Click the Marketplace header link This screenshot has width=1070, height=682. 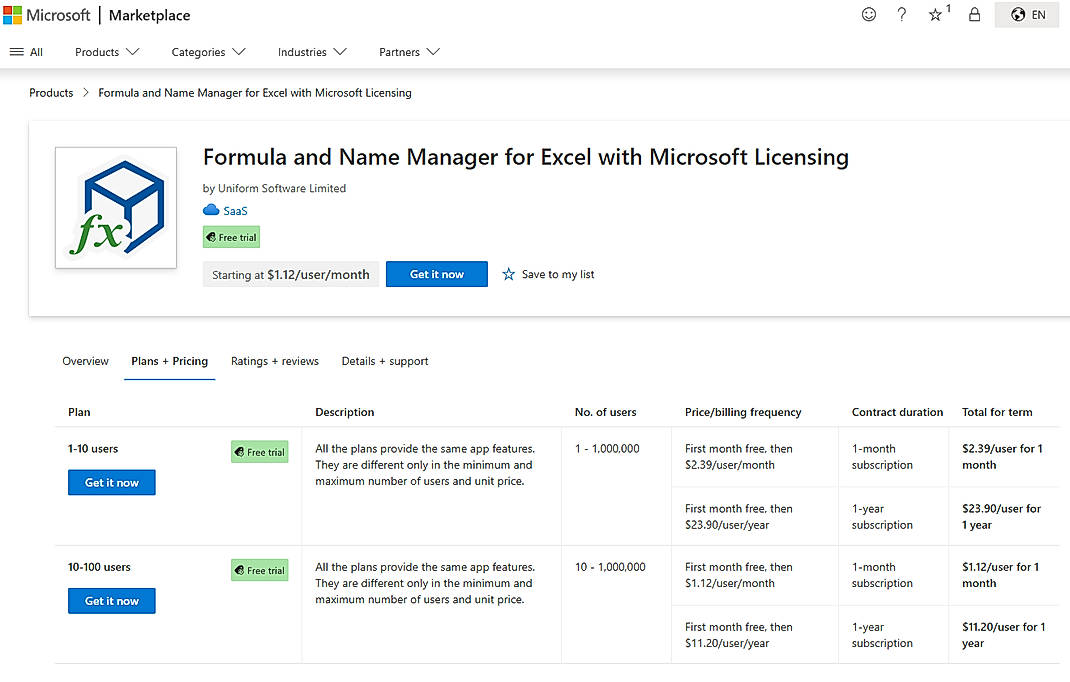click(149, 15)
